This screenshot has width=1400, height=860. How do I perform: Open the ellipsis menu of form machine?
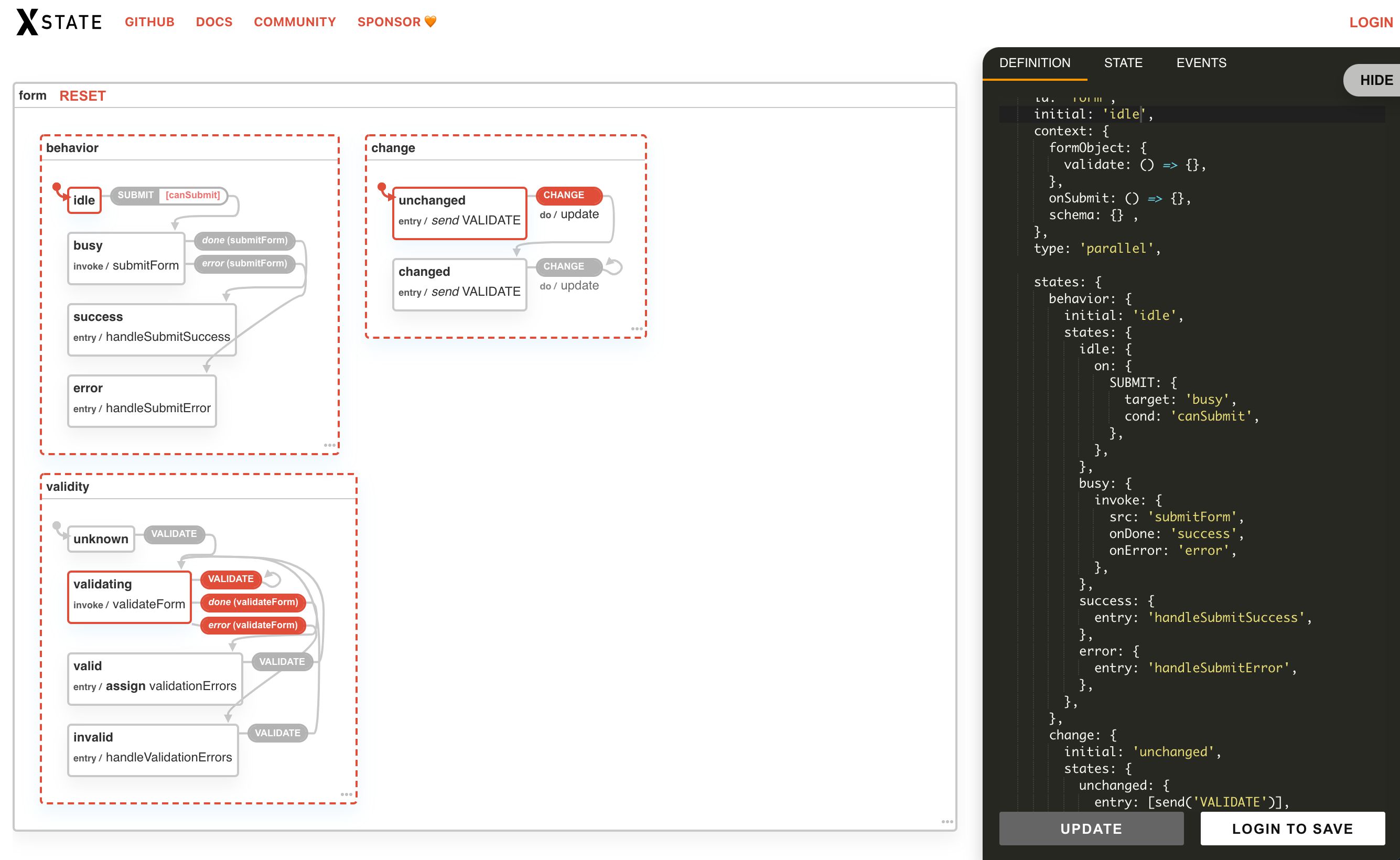coord(947,821)
